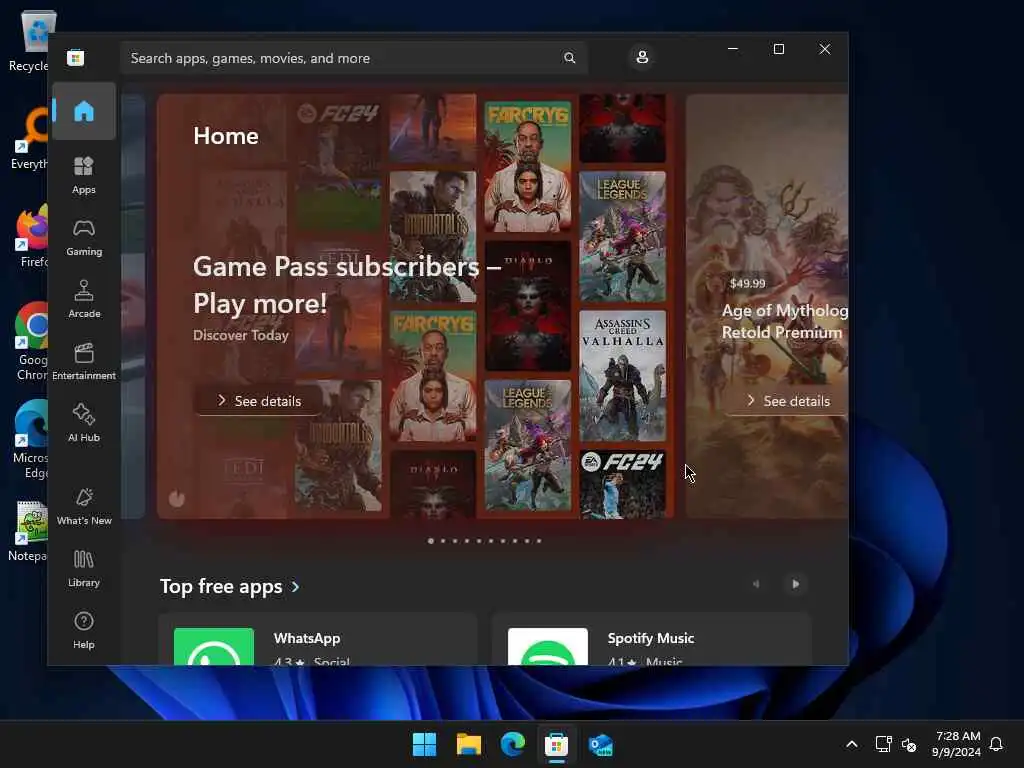Select the first carousel page dot
This screenshot has height=768, width=1024.
(x=431, y=541)
